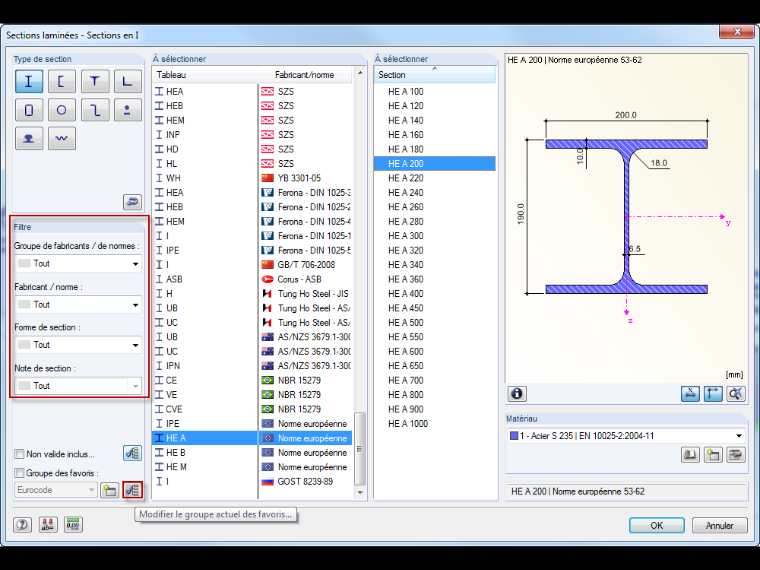Open the Eurocode favorites group dropdown

[56, 490]
